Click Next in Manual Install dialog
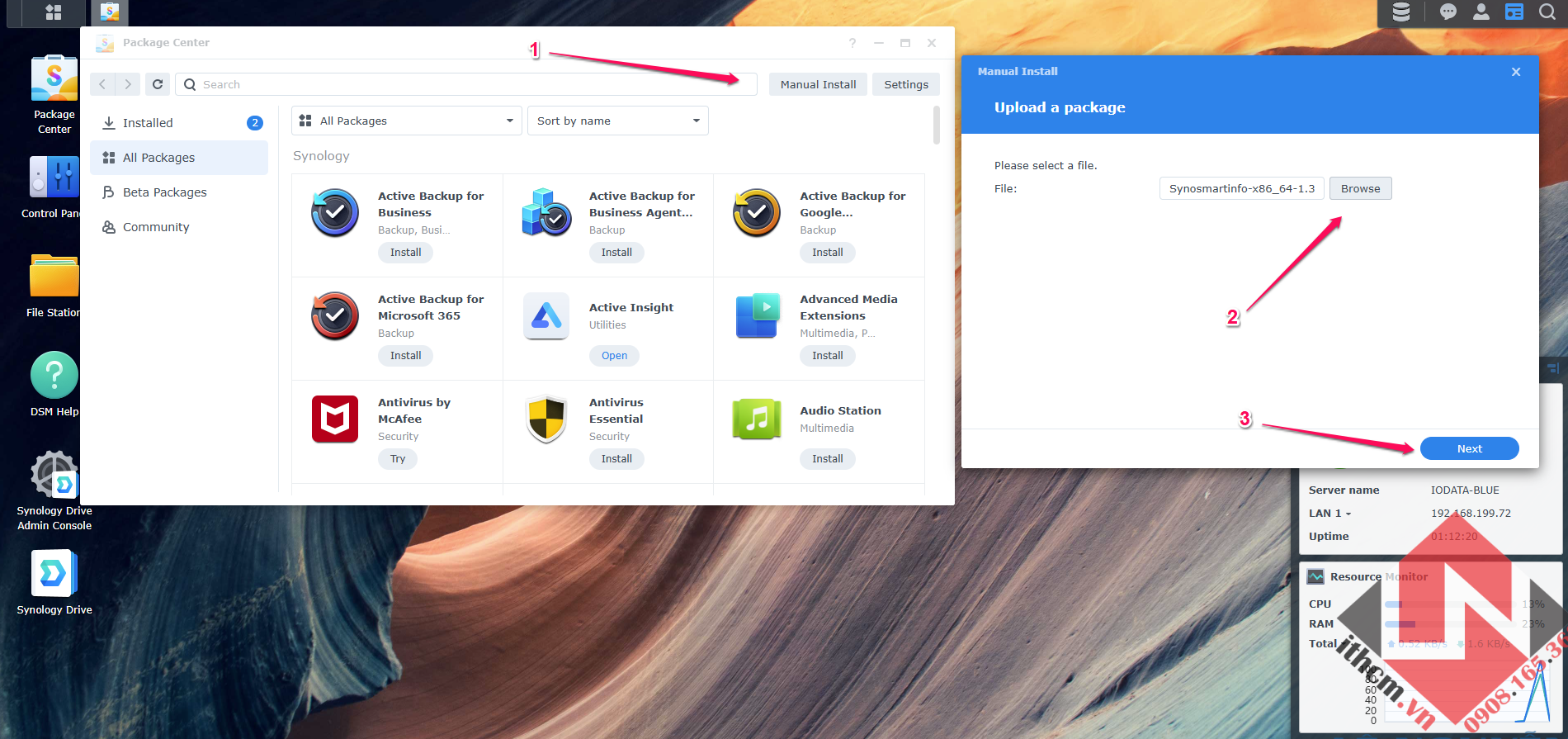The image size is (1568, 739). (x=1470, y=448)
